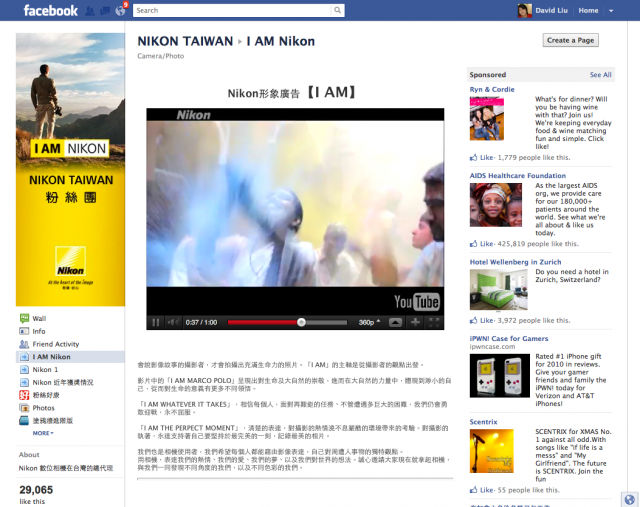The width and height of the screenshot is (640, 507).
Task: Click the Friend Activity people icon
Action: (x=24, y=344)
